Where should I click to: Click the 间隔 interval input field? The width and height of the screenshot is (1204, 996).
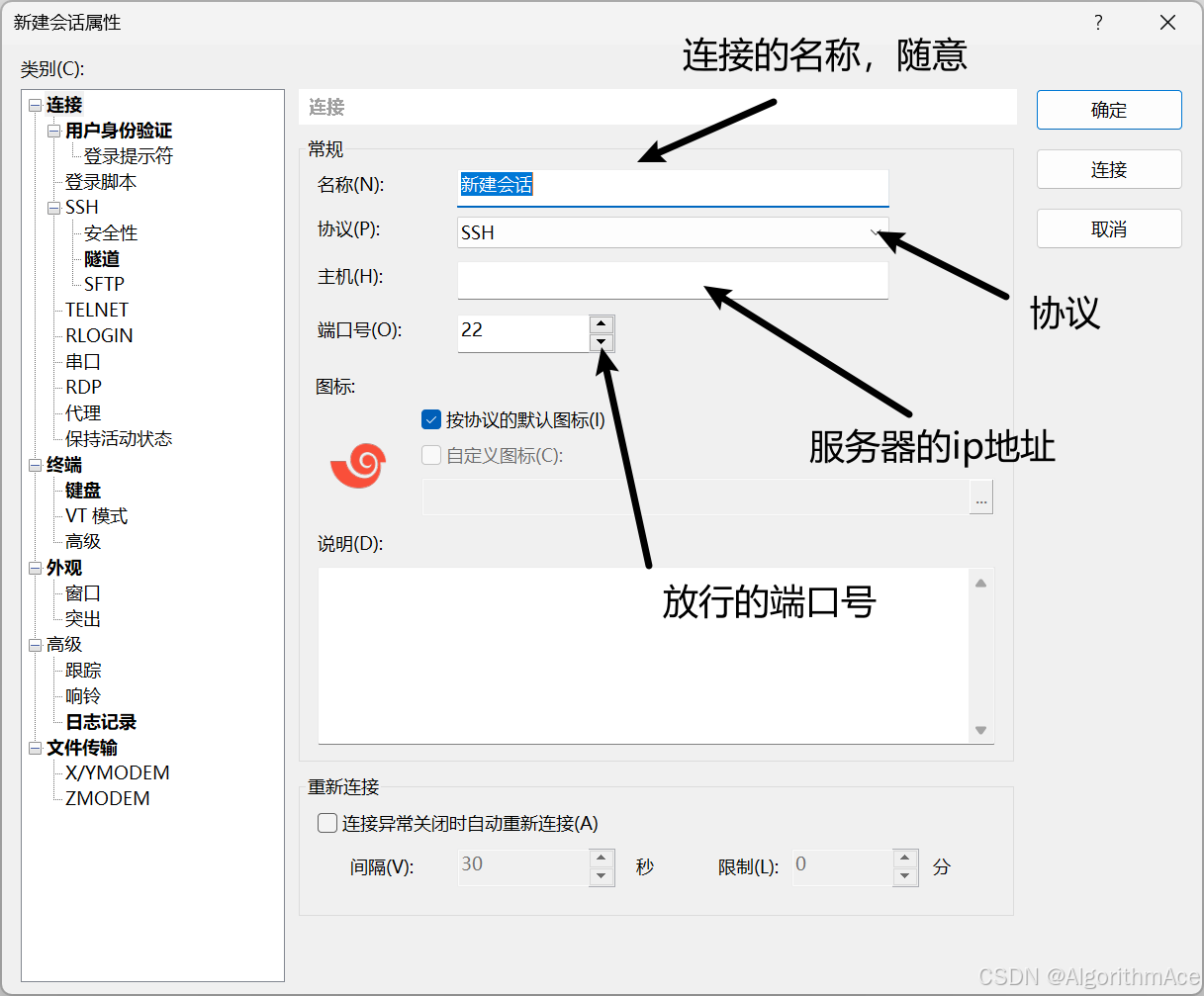524,867
